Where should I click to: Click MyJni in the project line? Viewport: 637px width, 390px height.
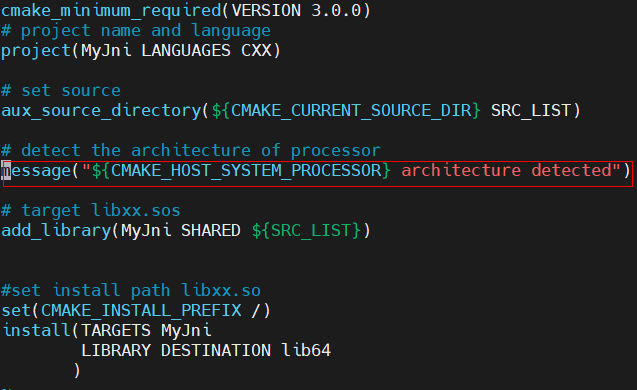click(x=106, y=51)
